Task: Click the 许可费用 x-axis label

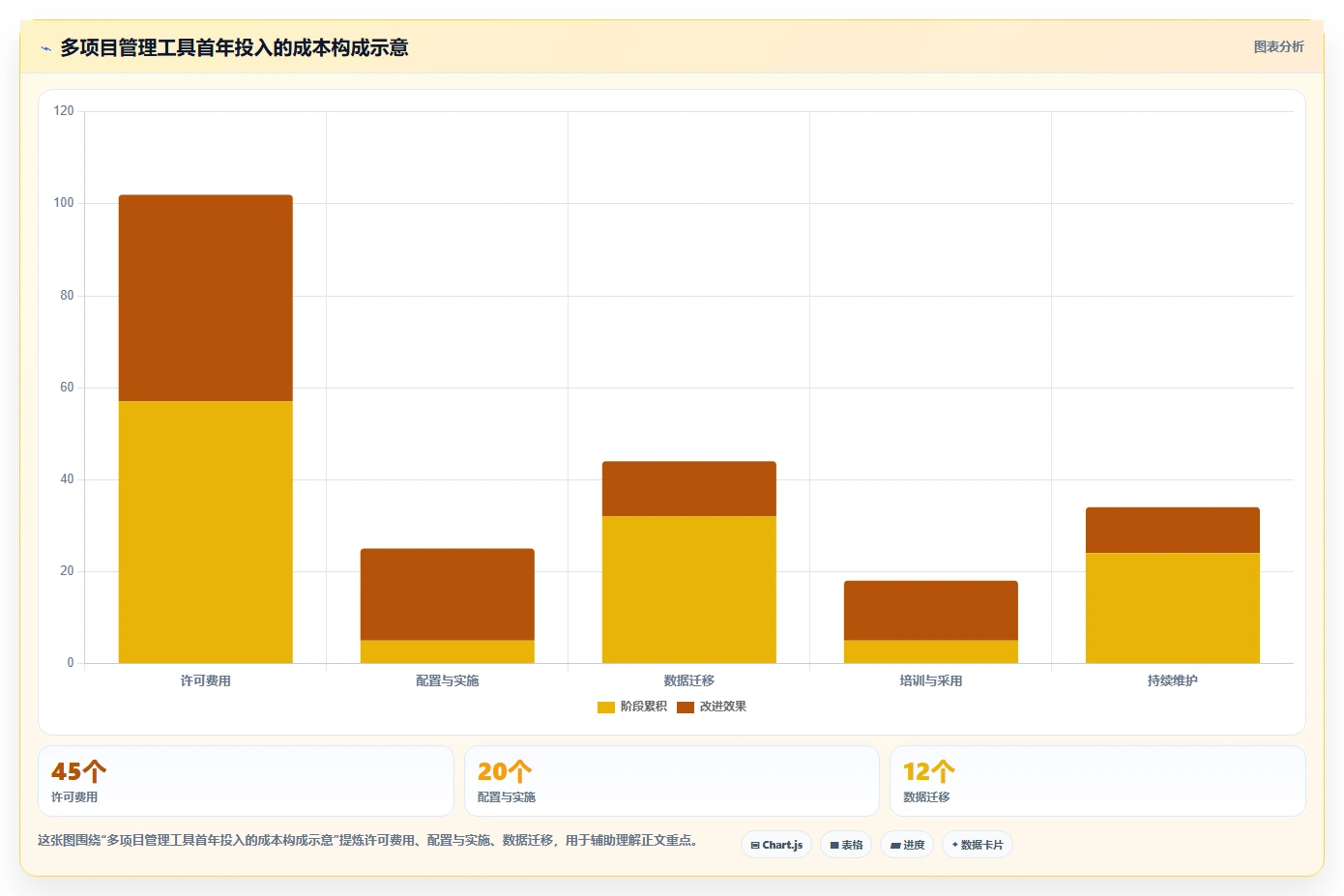Action: pos(206,680)
